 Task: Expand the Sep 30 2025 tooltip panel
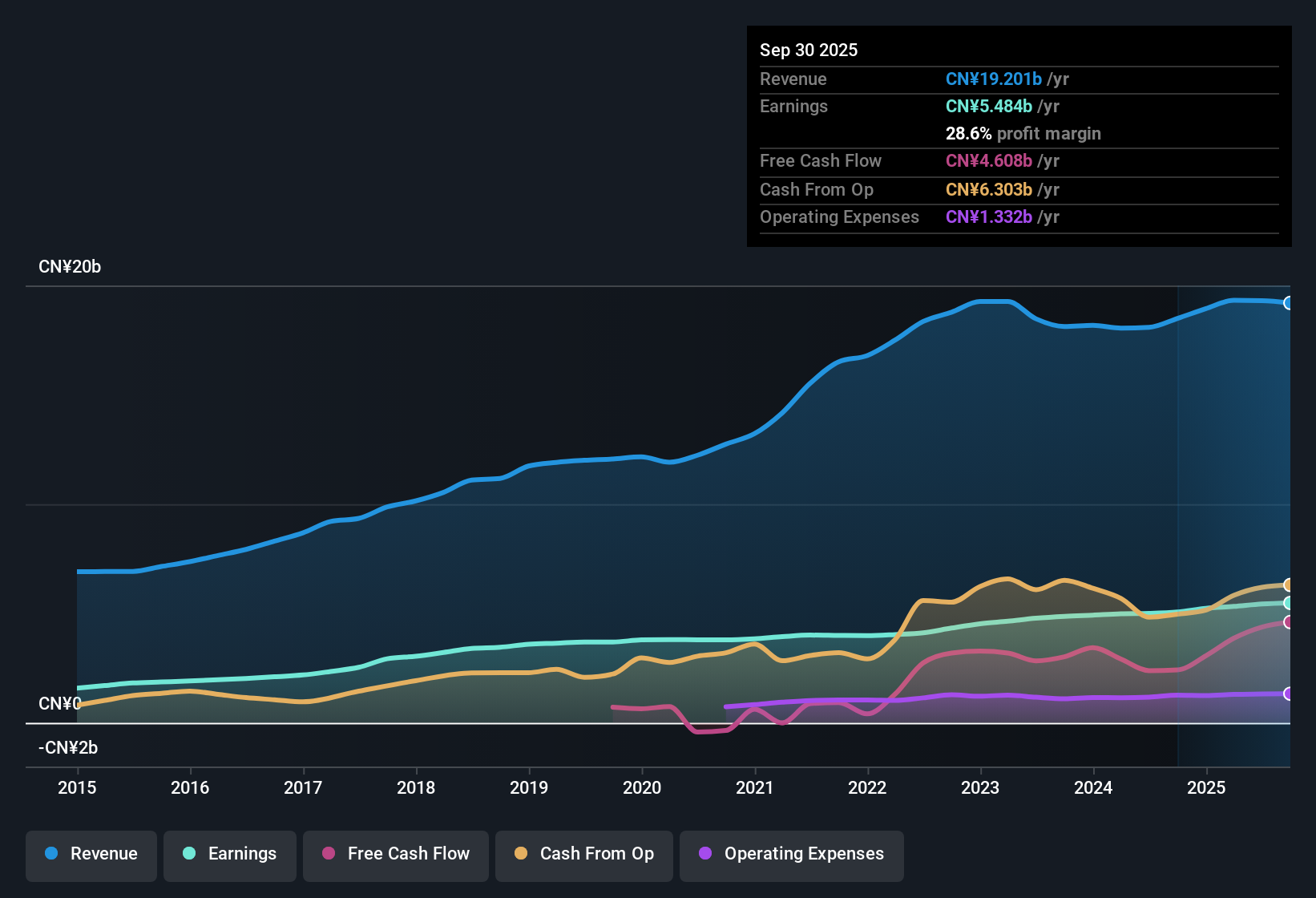tap(1019, 136)
